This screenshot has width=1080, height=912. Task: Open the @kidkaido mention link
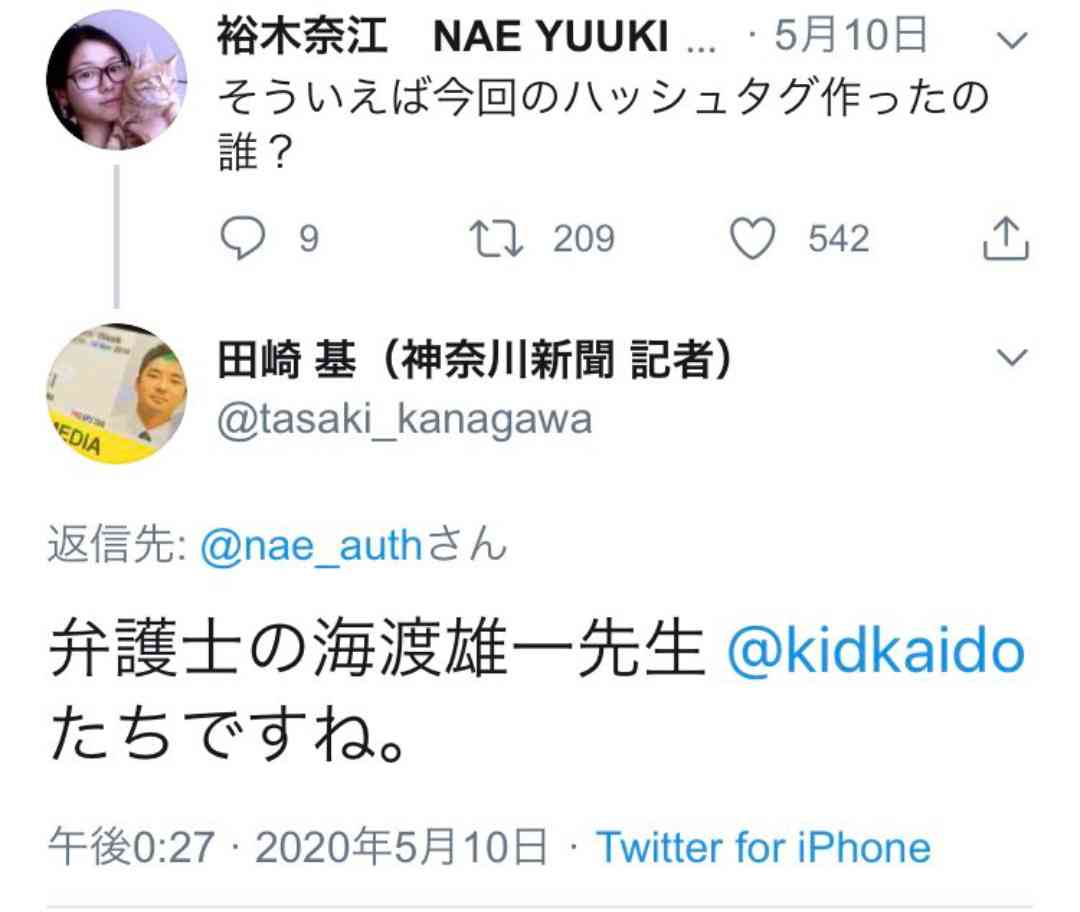(x=875, y=652)
